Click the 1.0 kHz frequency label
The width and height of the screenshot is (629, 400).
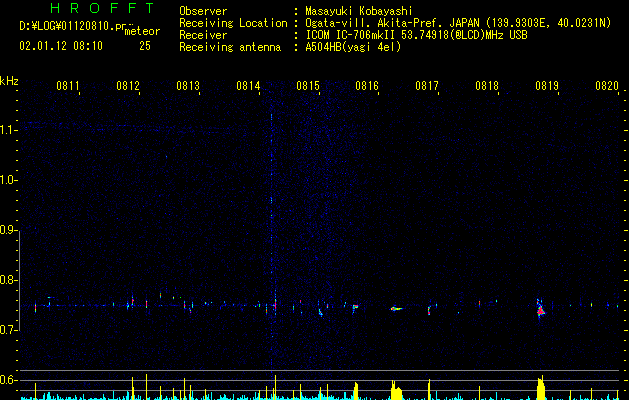pyautogui.click(x=9, y=180)
